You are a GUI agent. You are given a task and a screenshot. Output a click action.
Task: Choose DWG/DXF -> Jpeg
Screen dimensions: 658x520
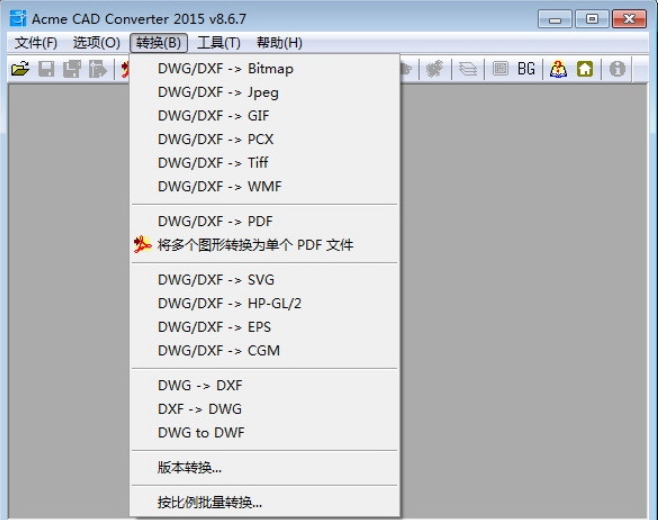pyautogui.click(x=264, y=92)
